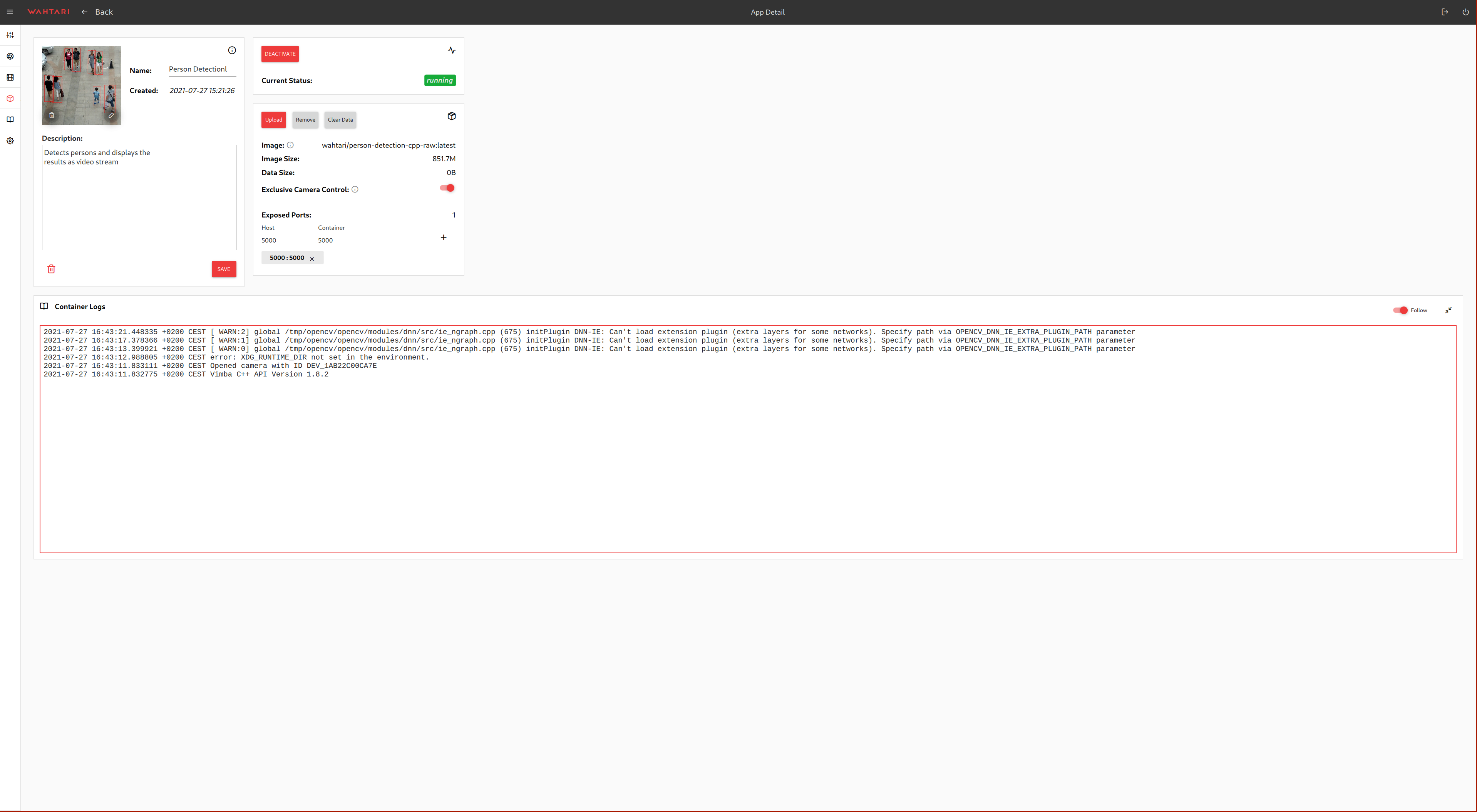Viewport: 1477px width, 812px height.
Task: Click the image name wahtari/person-detection-cpp-raw:latest
Action: point(389,145)
